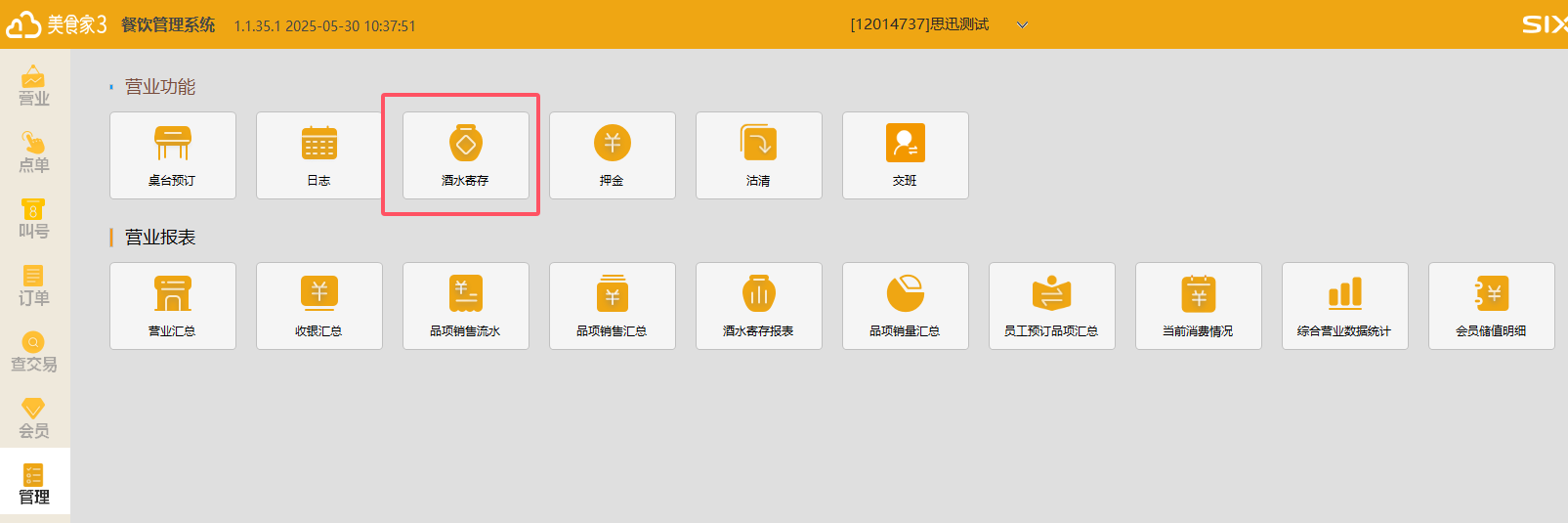1568x523 pixels.
Task: Open the 品项销量汇总 report tile
Action: click(x=906, y=306)
